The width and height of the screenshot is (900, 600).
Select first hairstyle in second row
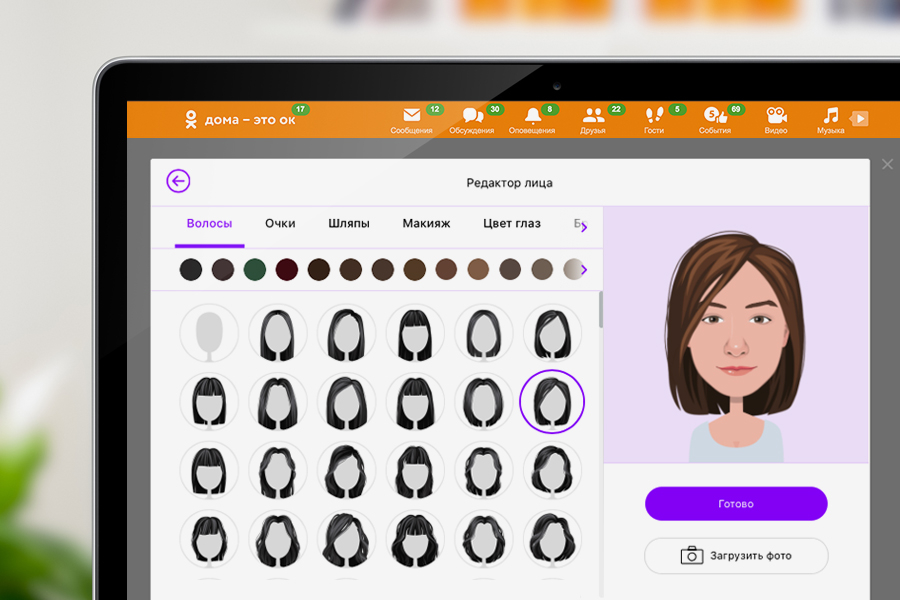pos(209,402)
